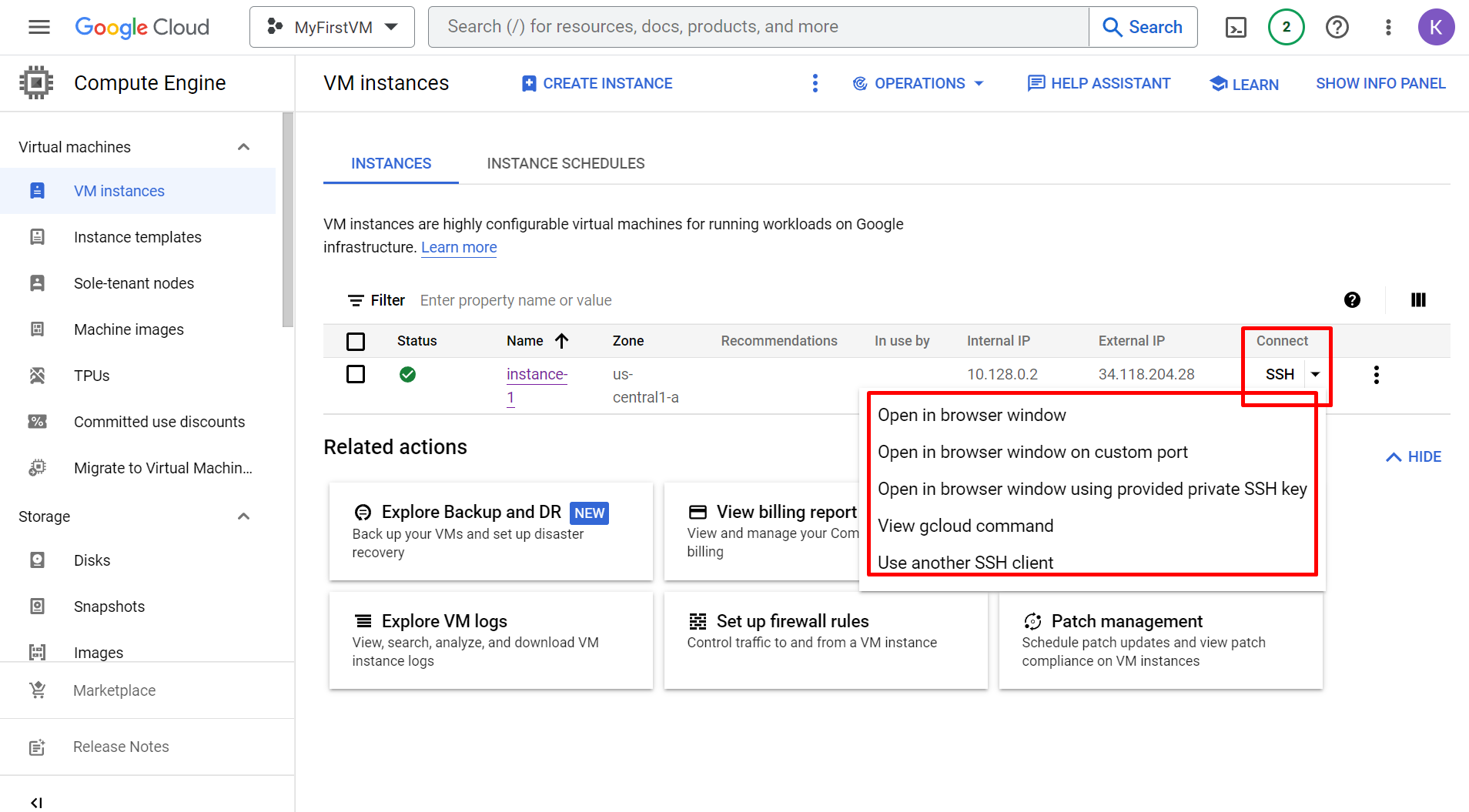Viewport: 1469px width, 812px height.
Task: Open the instance-1 name link
Action: click(537, 386)
